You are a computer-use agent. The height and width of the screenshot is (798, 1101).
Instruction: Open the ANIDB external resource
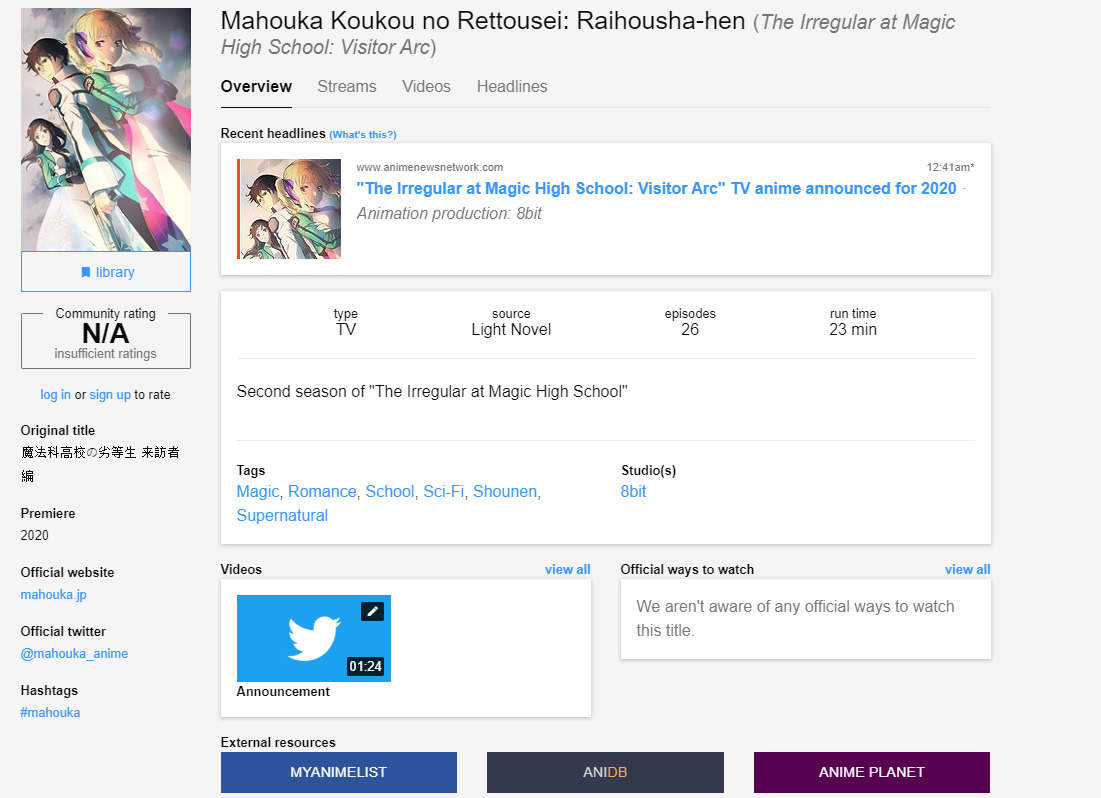605,772
